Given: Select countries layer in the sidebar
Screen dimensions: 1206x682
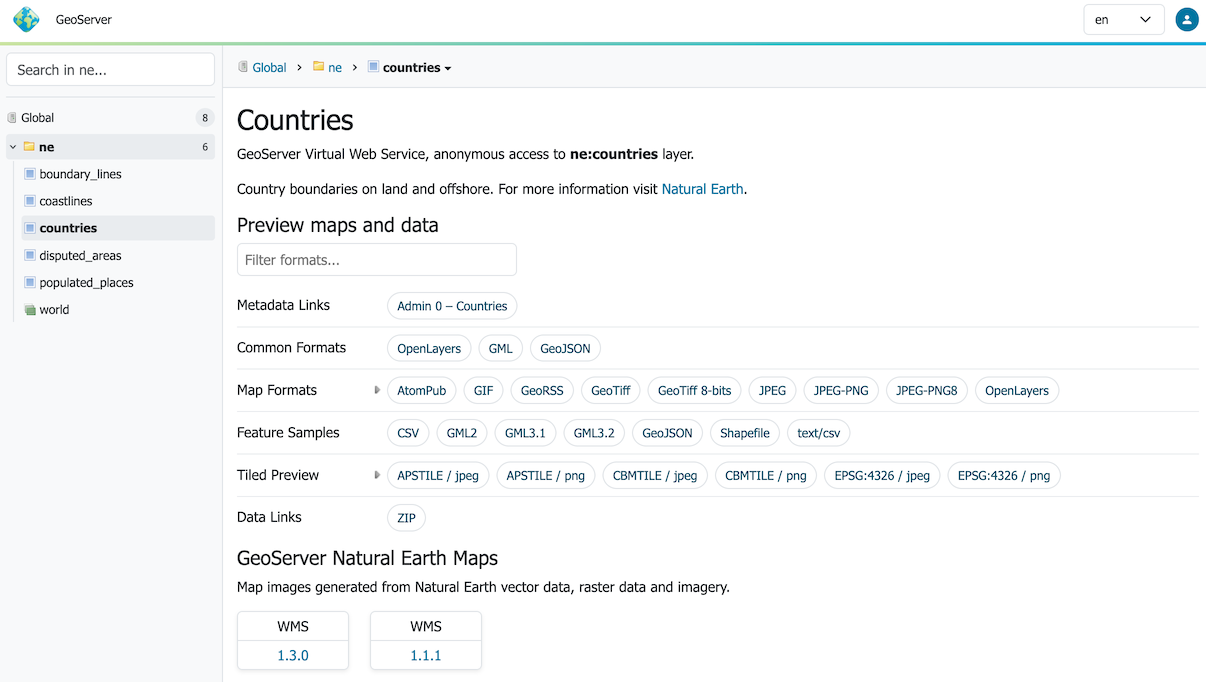Looking at the screenshot, I should (x=68, y=228).
